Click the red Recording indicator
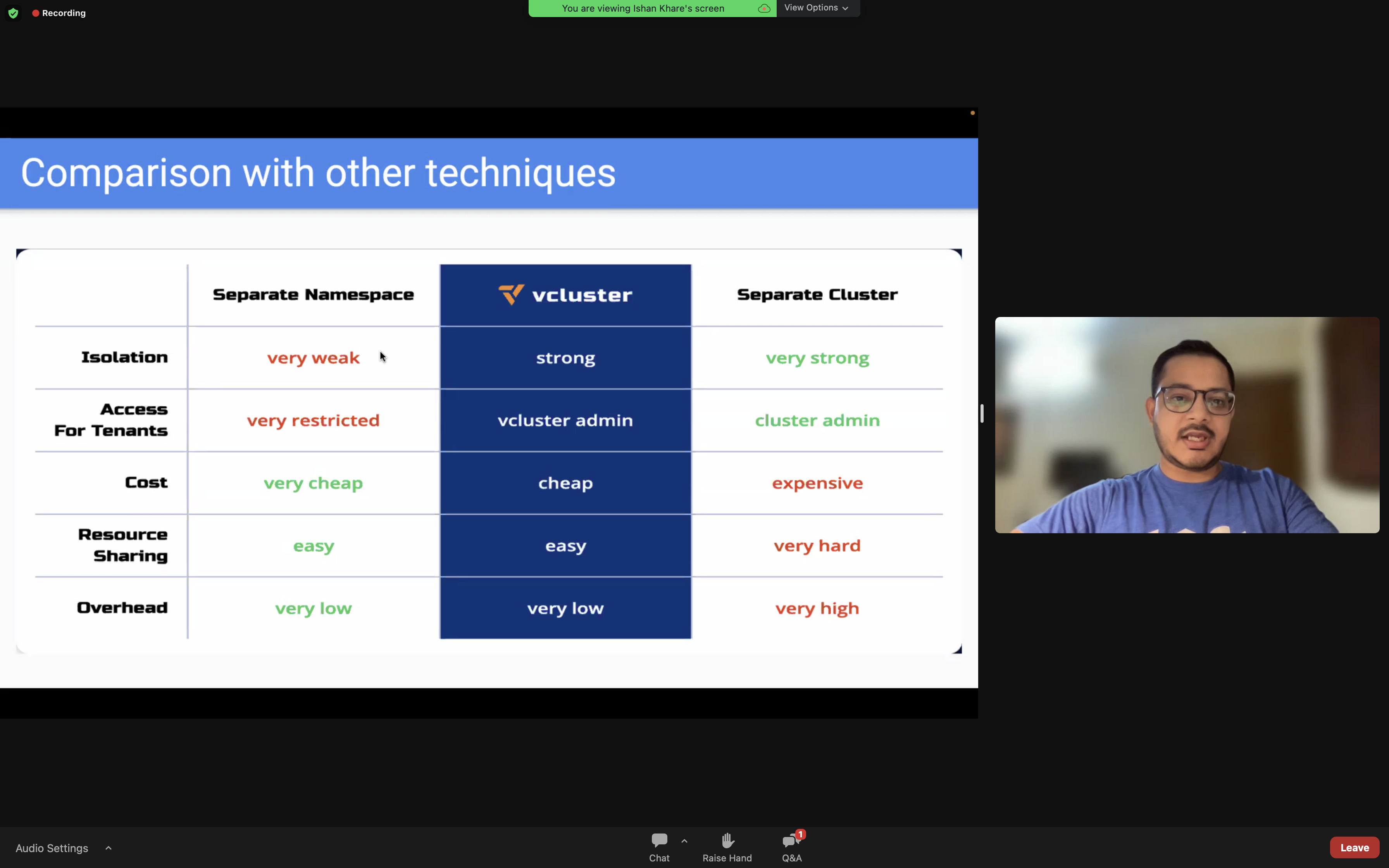1389x868 pixels. tap(59, 13)
